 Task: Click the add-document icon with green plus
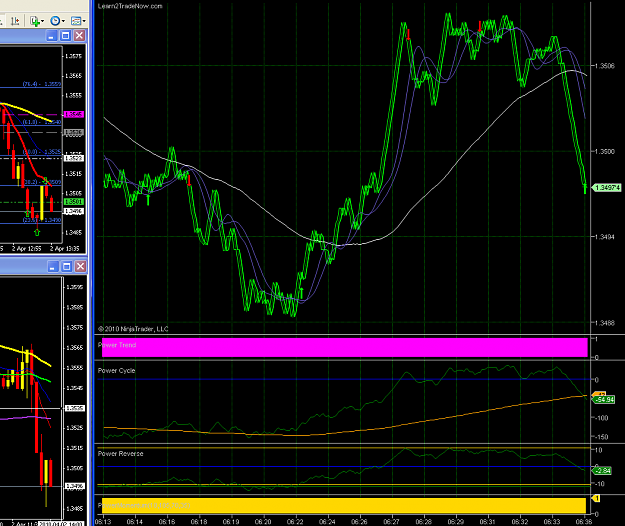point(35,21)
